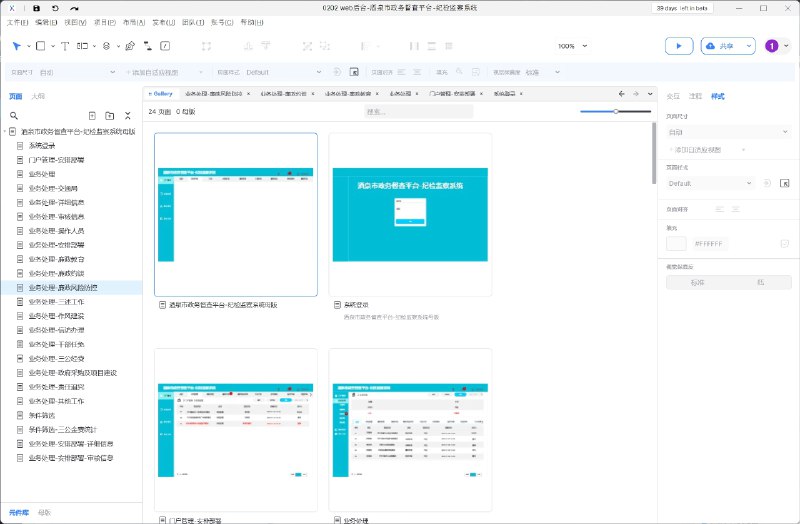This screenshot has width=800, height=524.
Task: Select the 标准 fidelity option
Action: click(697, 282)
